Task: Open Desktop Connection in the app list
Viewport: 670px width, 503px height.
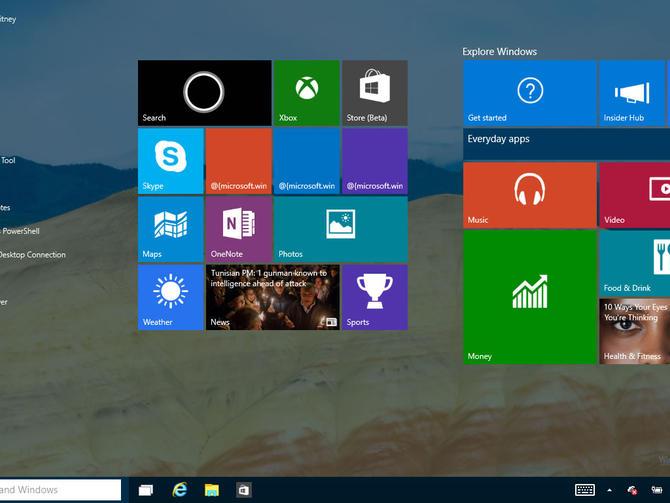Action: click(x=32, y=255)
